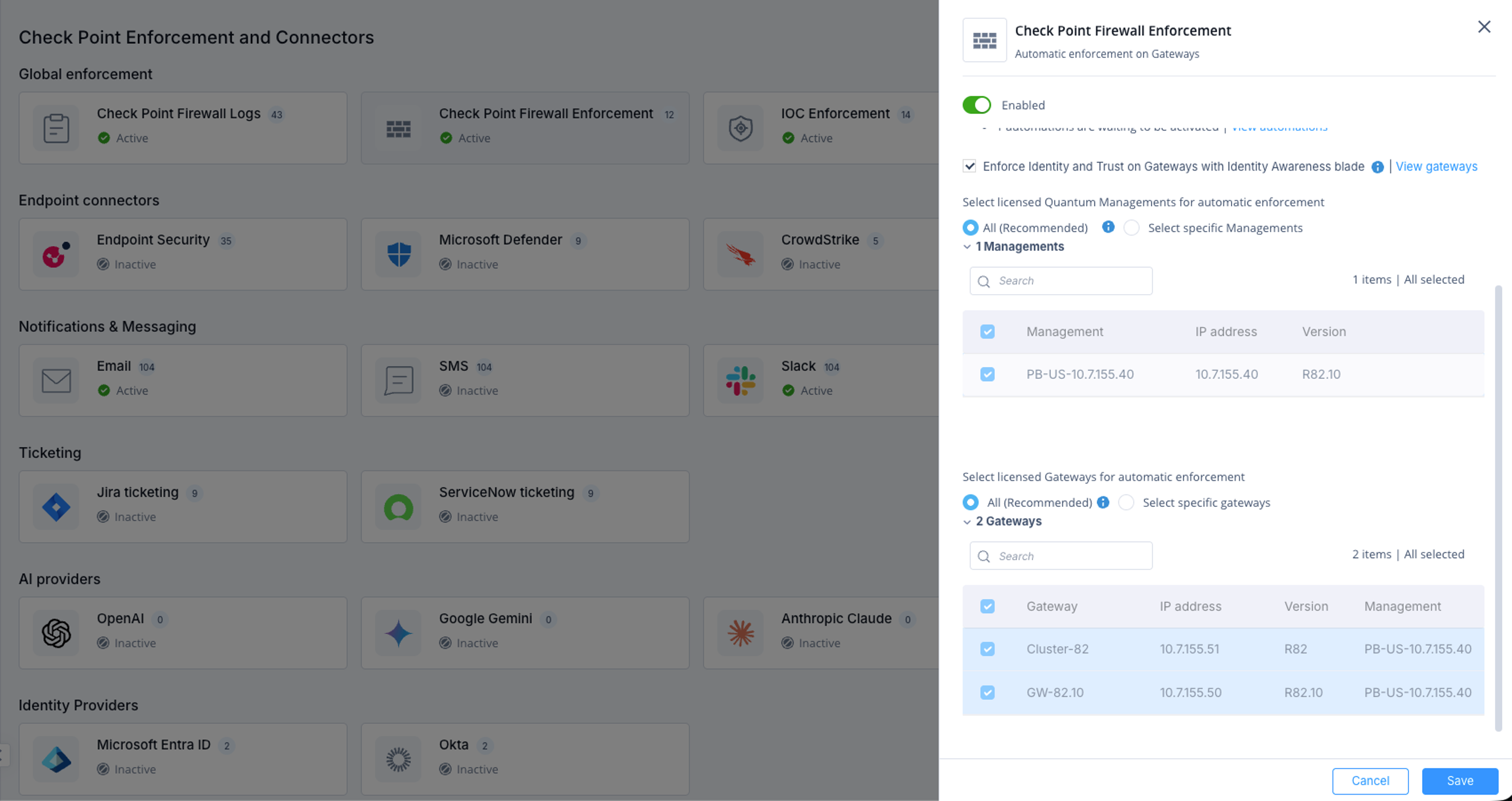1512x801 pixels.
Task: Click the 10.7.155.40 IP cell in Management row
Action: (x=1227, y=374)
